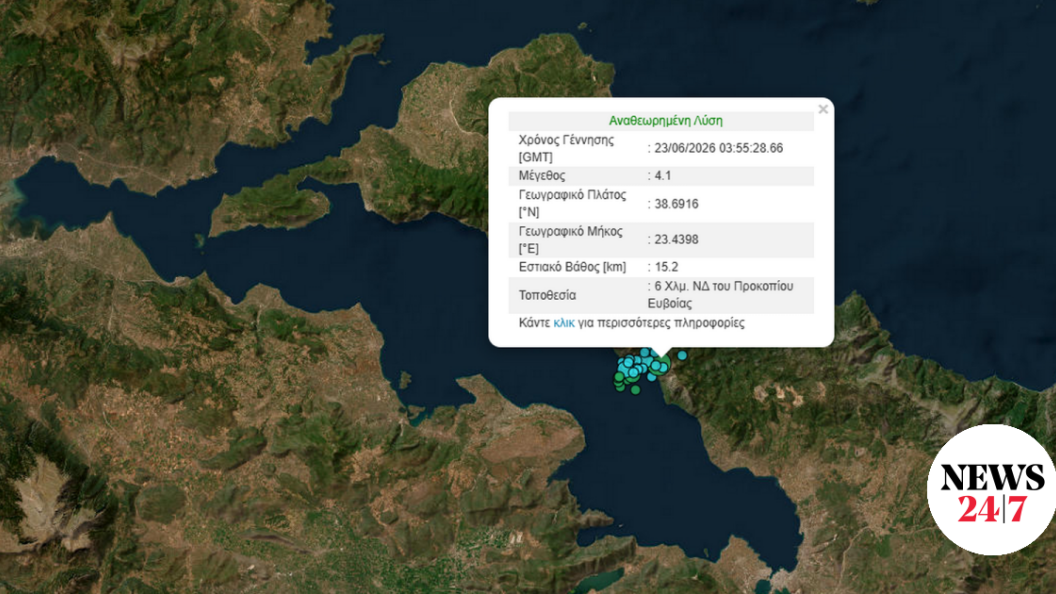Select the "Γεωγραφικό Πλάτος [°N]" label
Screen dimensions: 1056x594
(x=572, y=203)
